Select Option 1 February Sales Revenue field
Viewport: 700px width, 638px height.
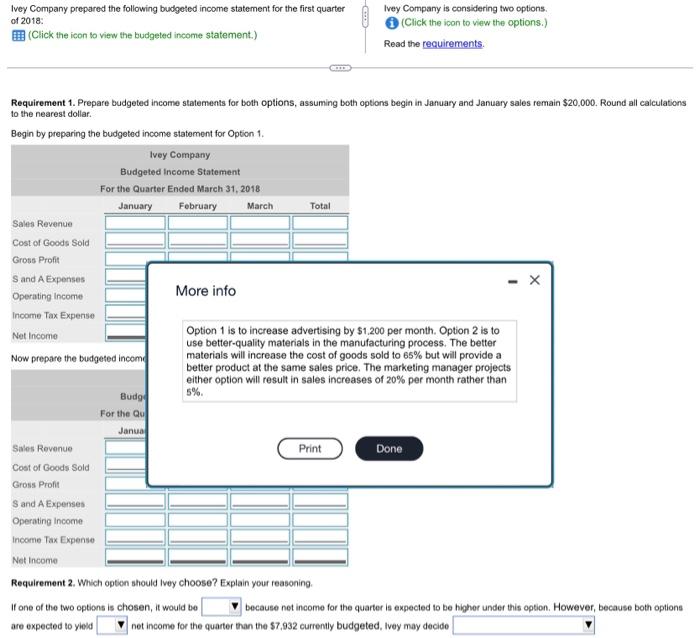tap(198, 222)
